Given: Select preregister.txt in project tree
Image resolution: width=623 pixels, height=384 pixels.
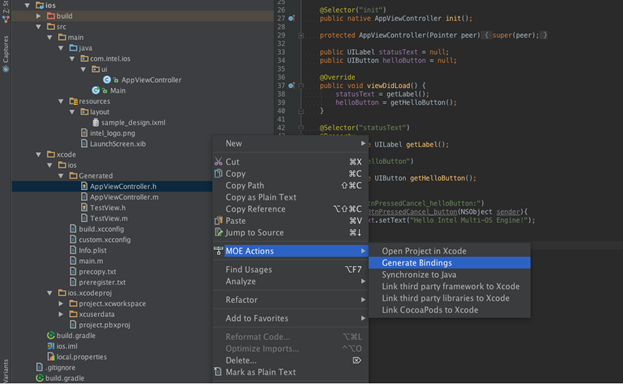Looking at the screenshot, I should 102,282.
